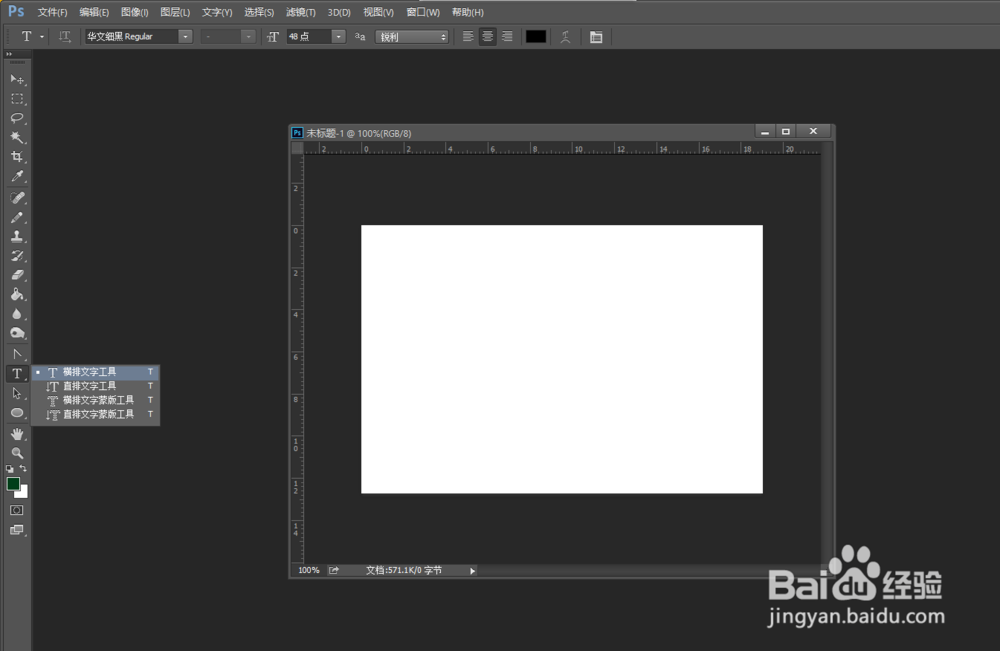
Task: Grab the Hand tool
Action: point(17,433)
